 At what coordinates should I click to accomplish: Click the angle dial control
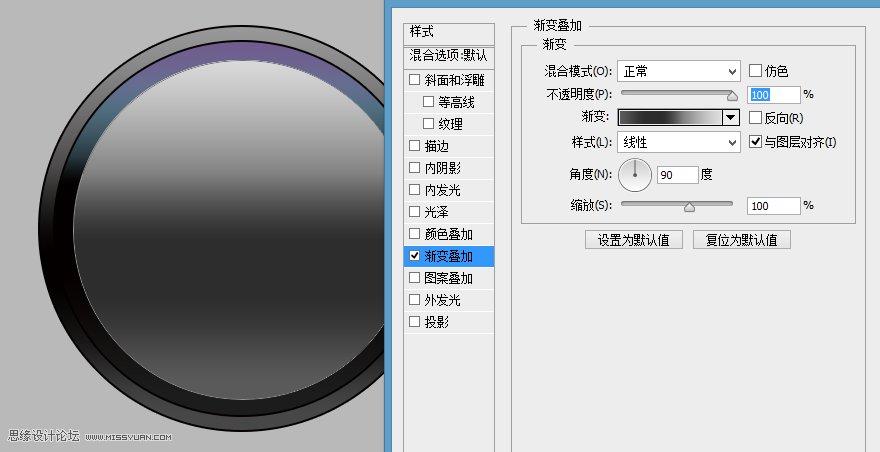click(x=635, y=175)
